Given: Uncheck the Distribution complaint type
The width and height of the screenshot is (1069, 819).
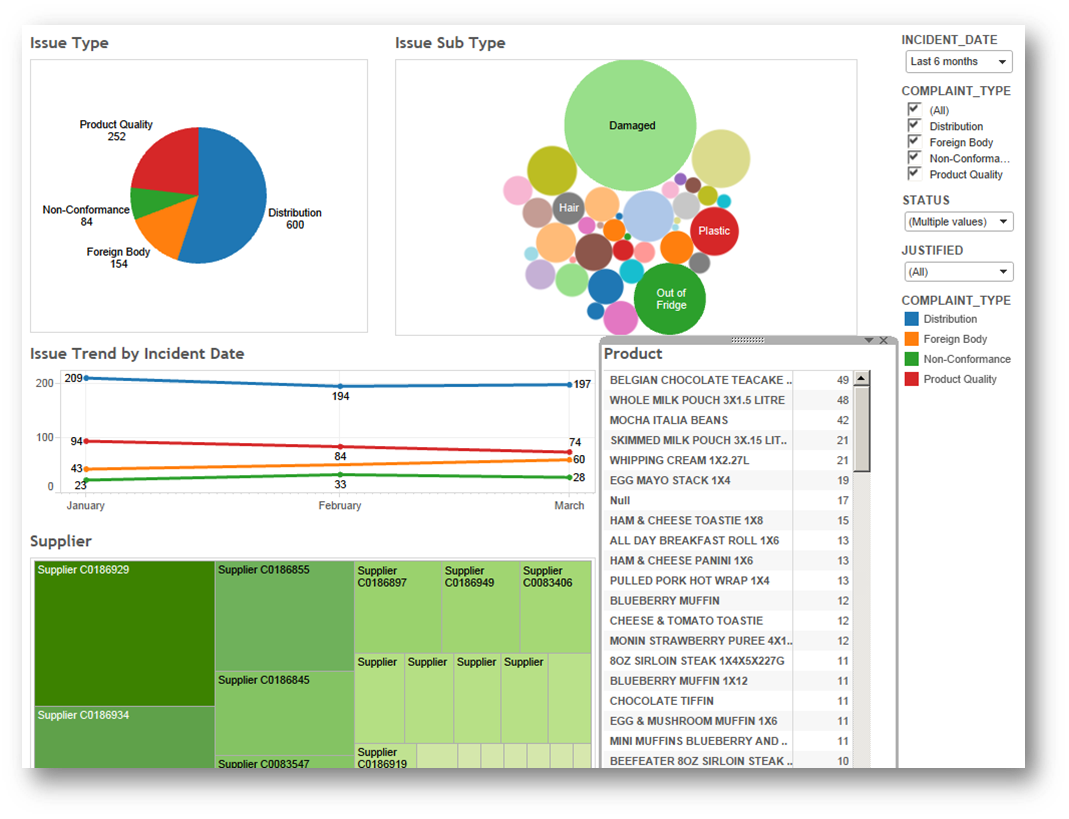Looking at the screenshot, I should (x=914, y=125).
